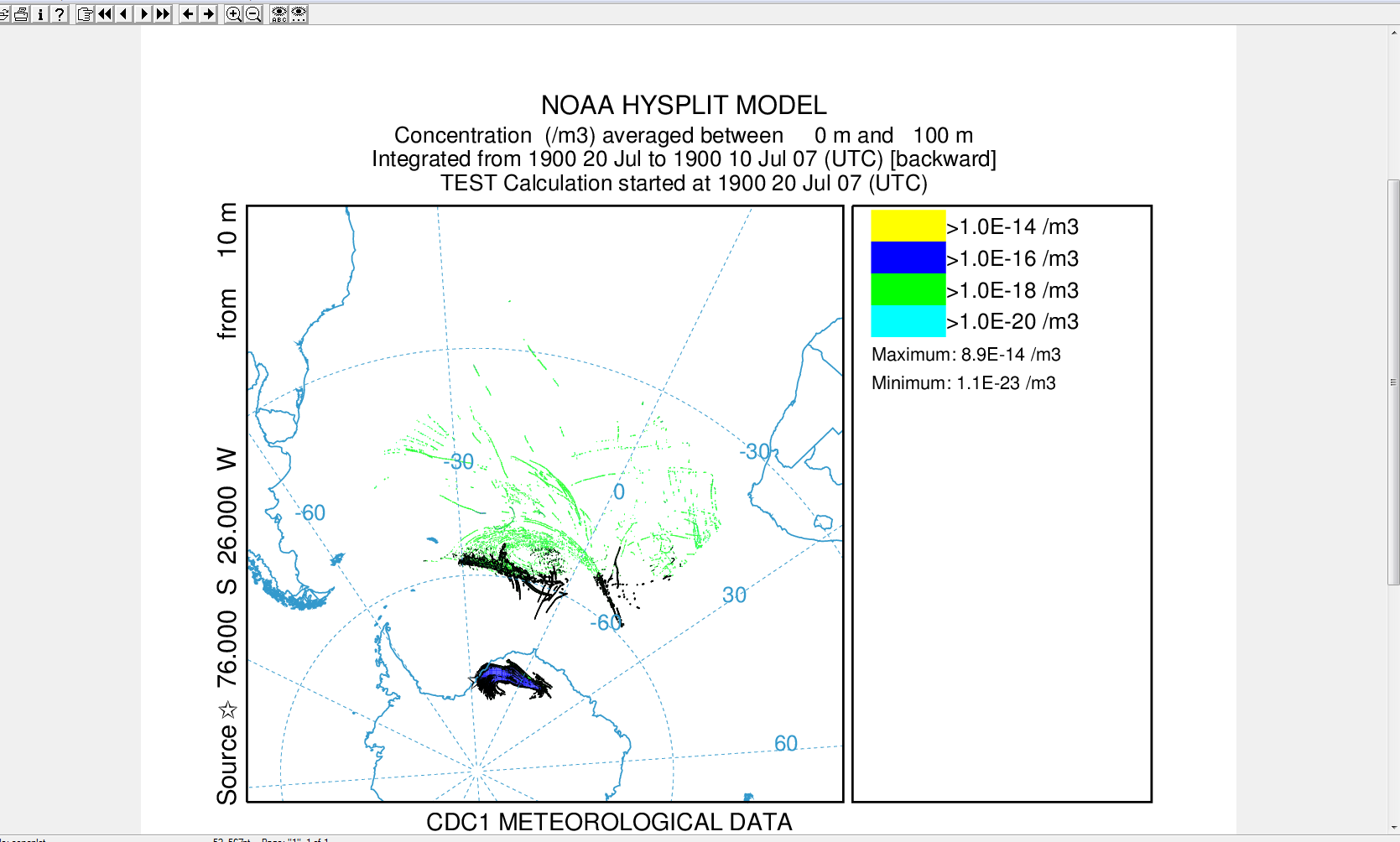The height and width of the screenshot is (842, 1400).
Task: Click the vertical 'Source' label by the star
Action: pyautogui.click(x=227, y=766)
